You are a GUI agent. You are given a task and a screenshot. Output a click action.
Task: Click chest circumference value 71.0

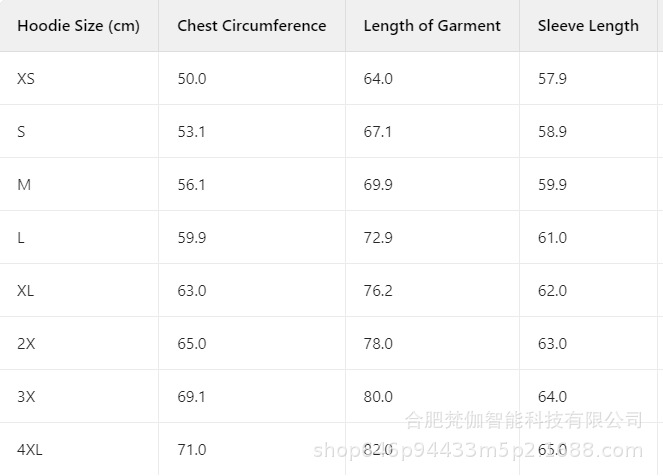(192, 449)
